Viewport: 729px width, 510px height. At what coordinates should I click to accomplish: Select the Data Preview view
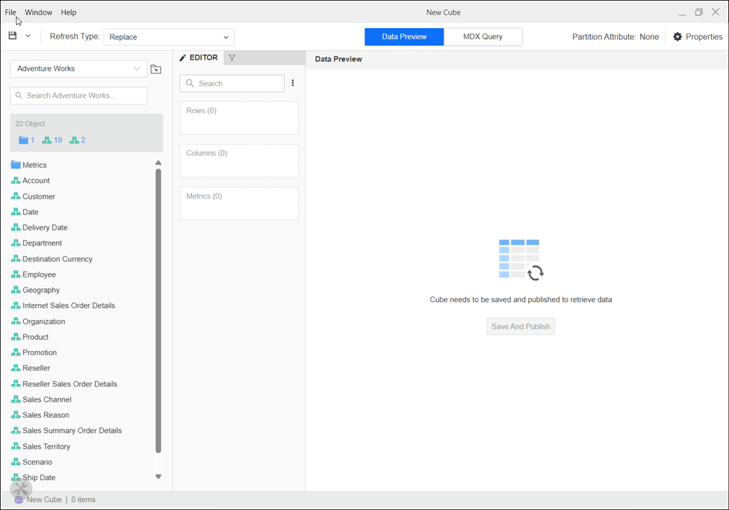click(404, 37)
